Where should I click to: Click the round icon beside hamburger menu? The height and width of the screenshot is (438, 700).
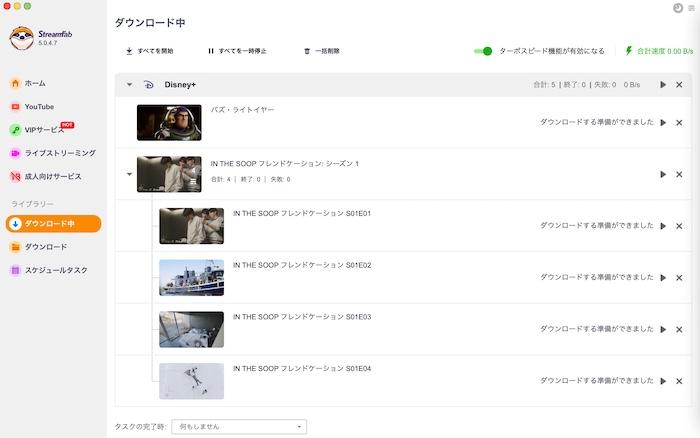[x=678, y=8]
